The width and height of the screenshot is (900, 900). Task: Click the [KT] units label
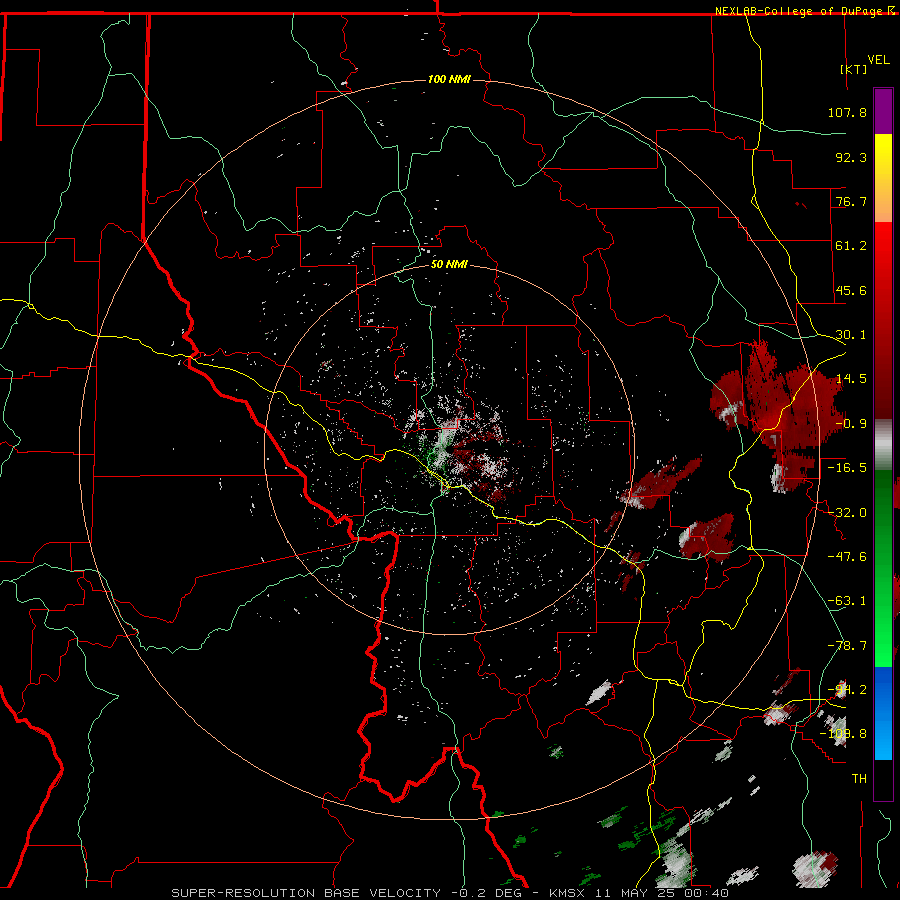pos(854,69)
